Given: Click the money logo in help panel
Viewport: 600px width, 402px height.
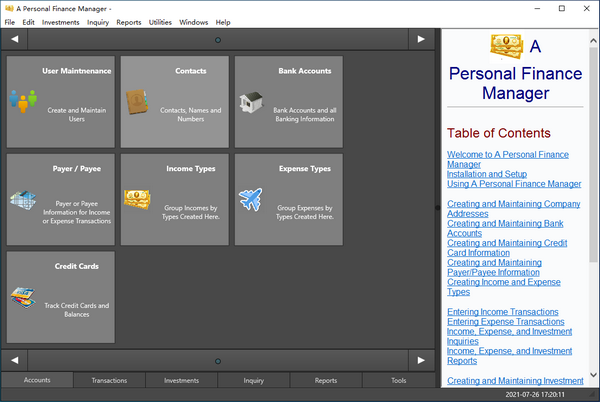Looking at the screenshot, I should tap(507, 47).
